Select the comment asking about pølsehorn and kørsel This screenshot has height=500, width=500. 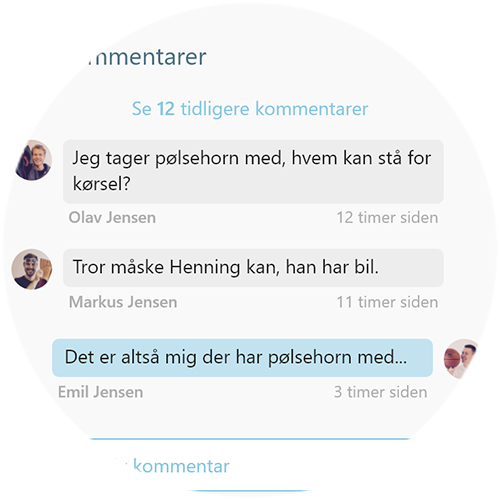point(253,171)
